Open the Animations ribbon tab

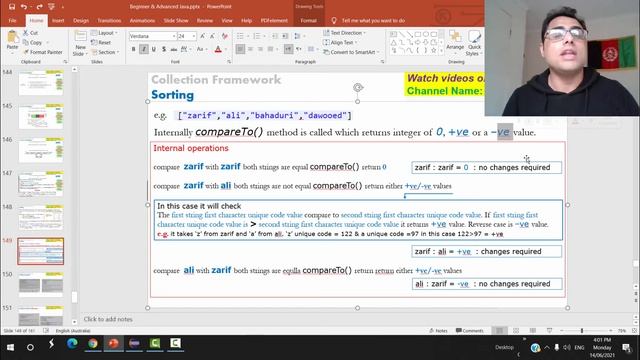click(x=142, y=20)
